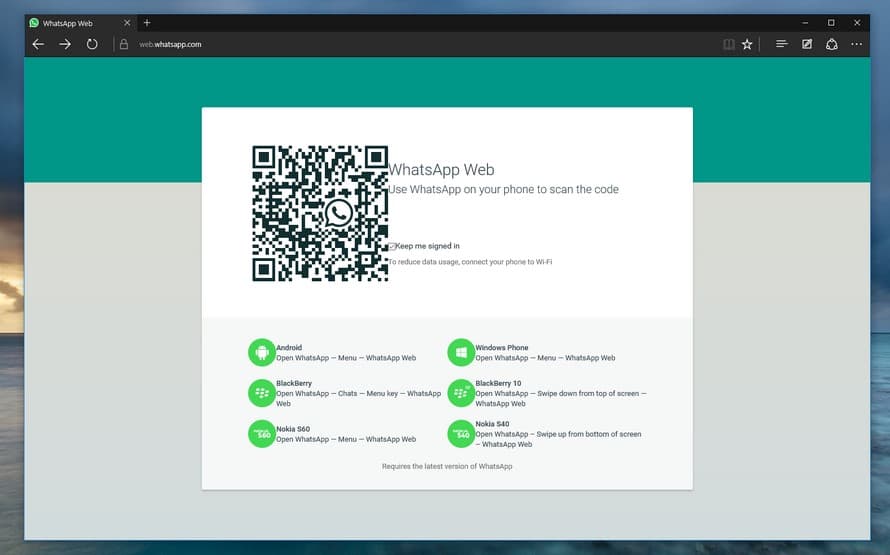This screenshot has width=890, height=555.
Task: Click the padlock icon in address bar
Action: pos(124,44)
